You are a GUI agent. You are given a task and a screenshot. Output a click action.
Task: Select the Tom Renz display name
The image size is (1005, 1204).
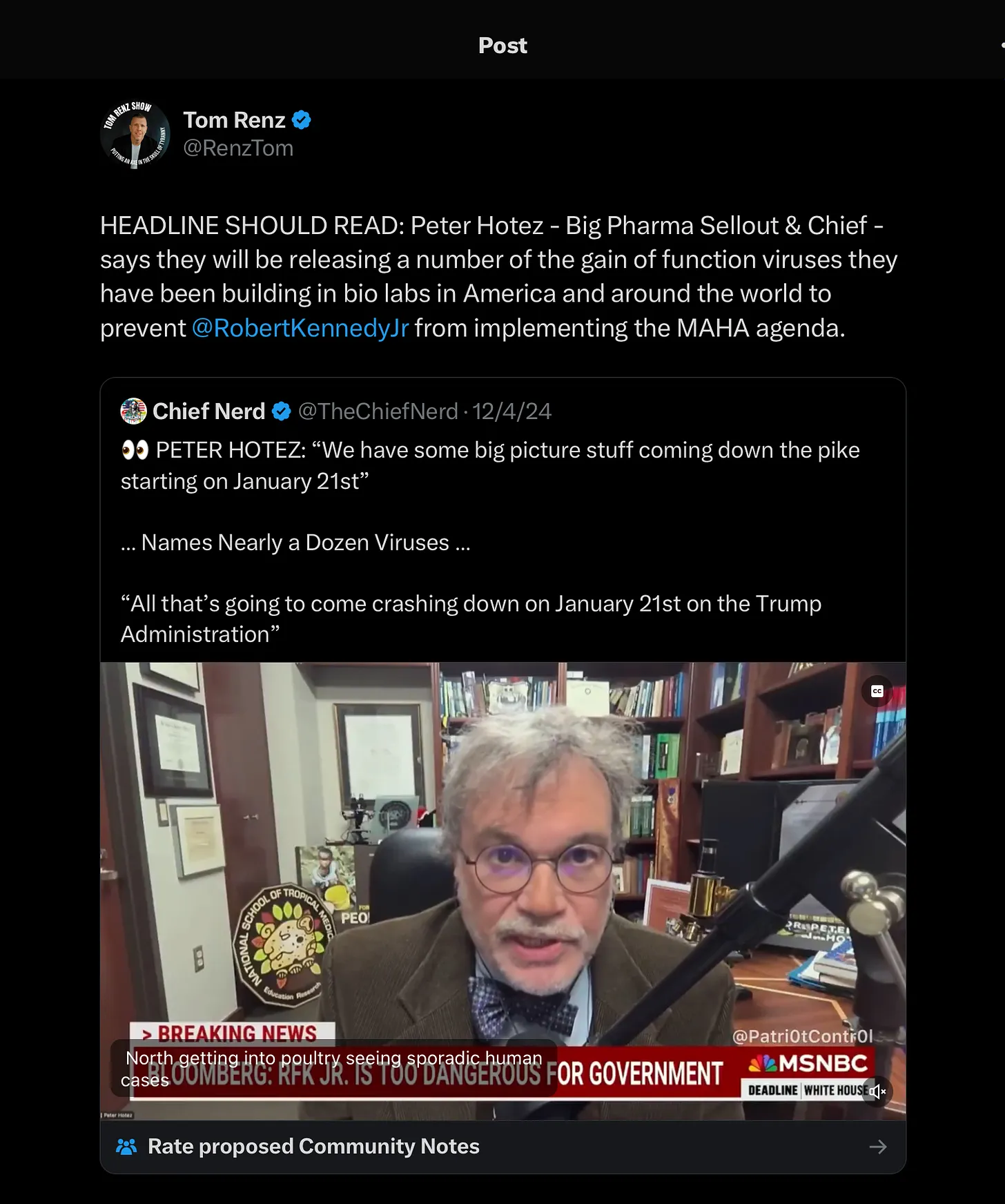pyautogui.click(x=234, y=120)
